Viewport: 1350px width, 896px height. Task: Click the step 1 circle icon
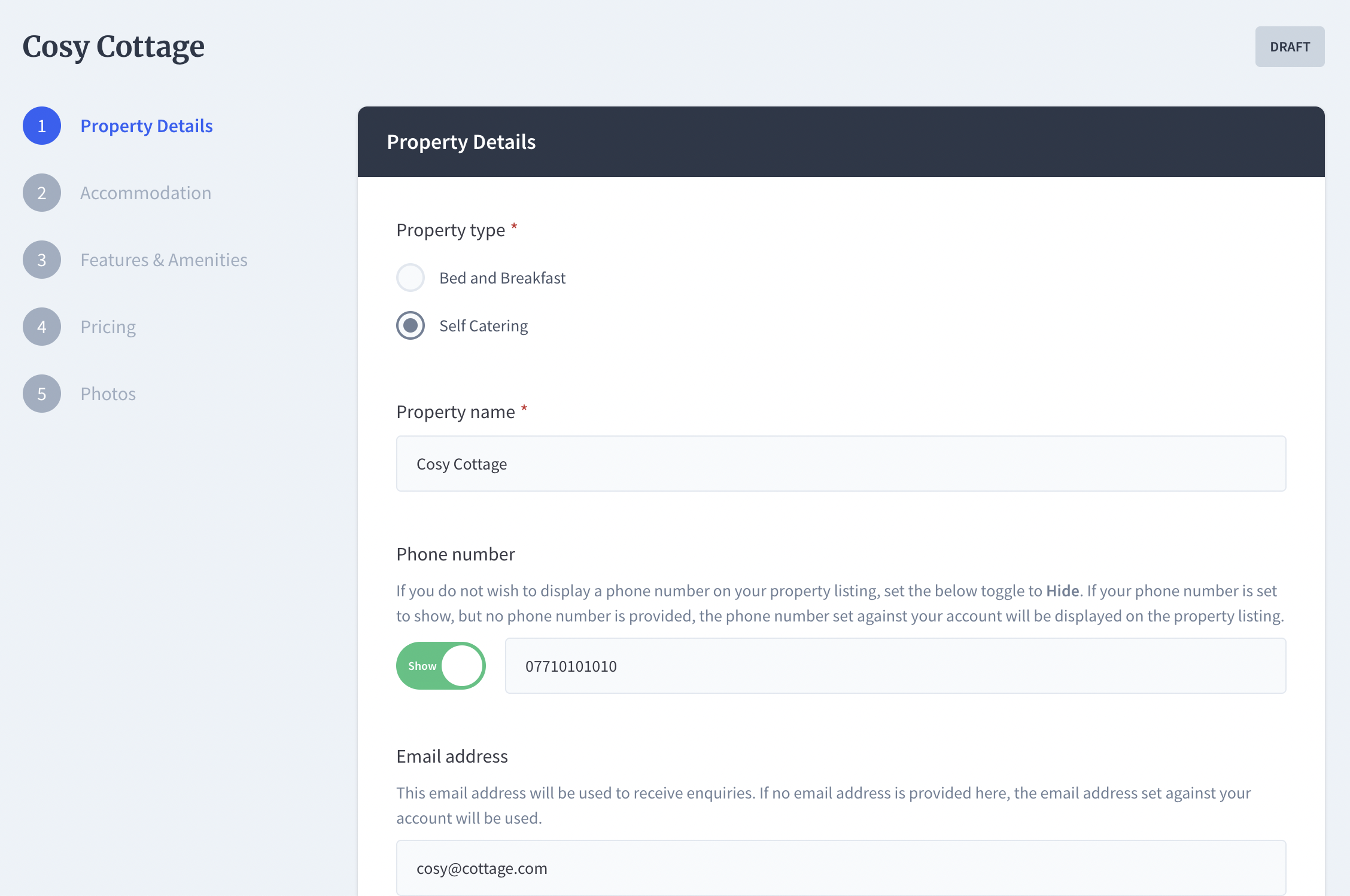click(42, 126)
